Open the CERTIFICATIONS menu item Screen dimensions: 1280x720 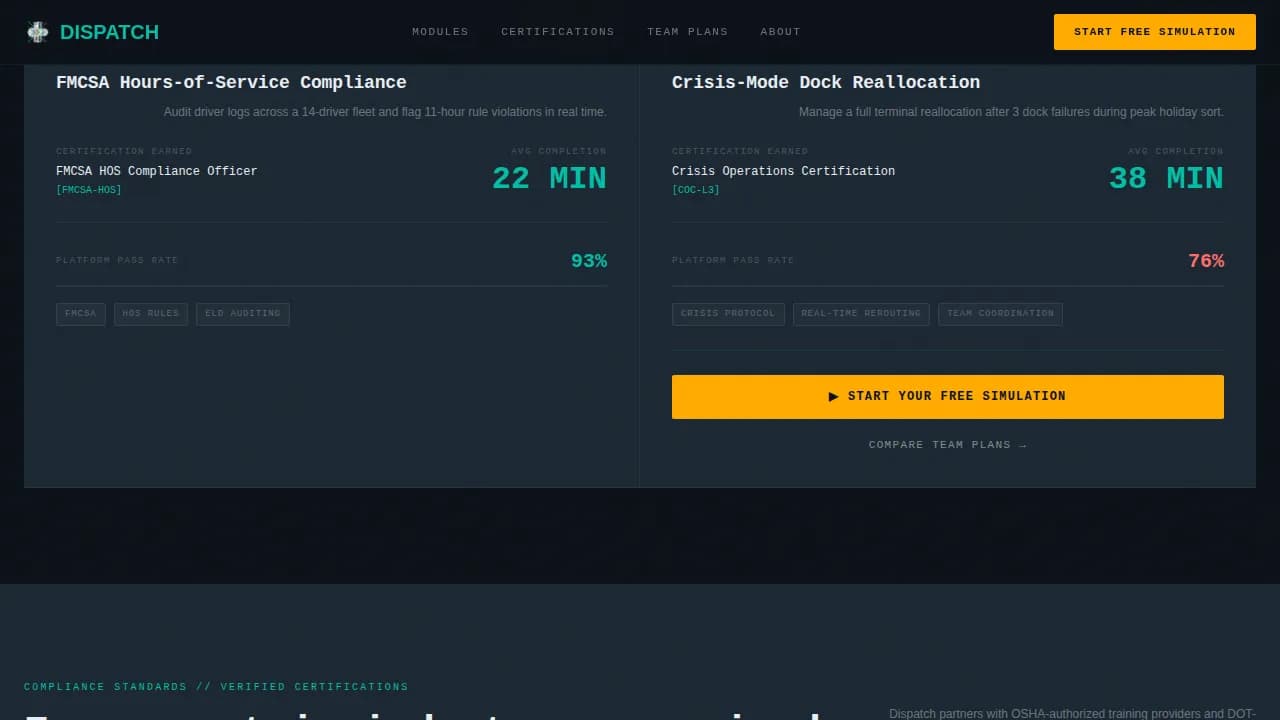(557, 31)
